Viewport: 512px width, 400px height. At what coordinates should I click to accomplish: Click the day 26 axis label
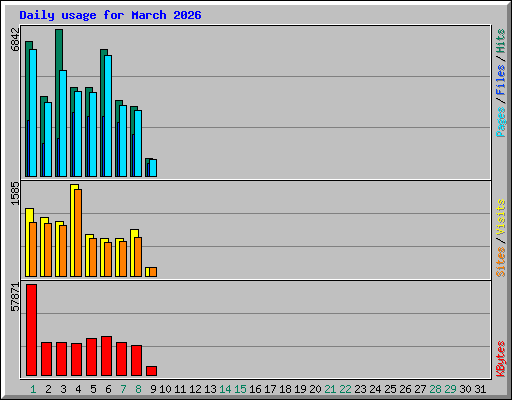click(405, 389)
